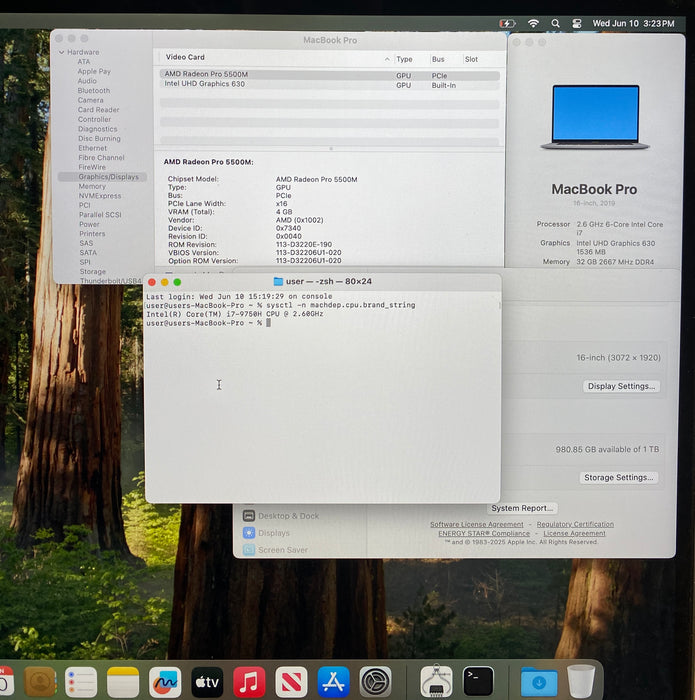The width and height of the screenshot is (695, 700).
Task: Select Audio in the Hardware list
Action: point(87,81)
